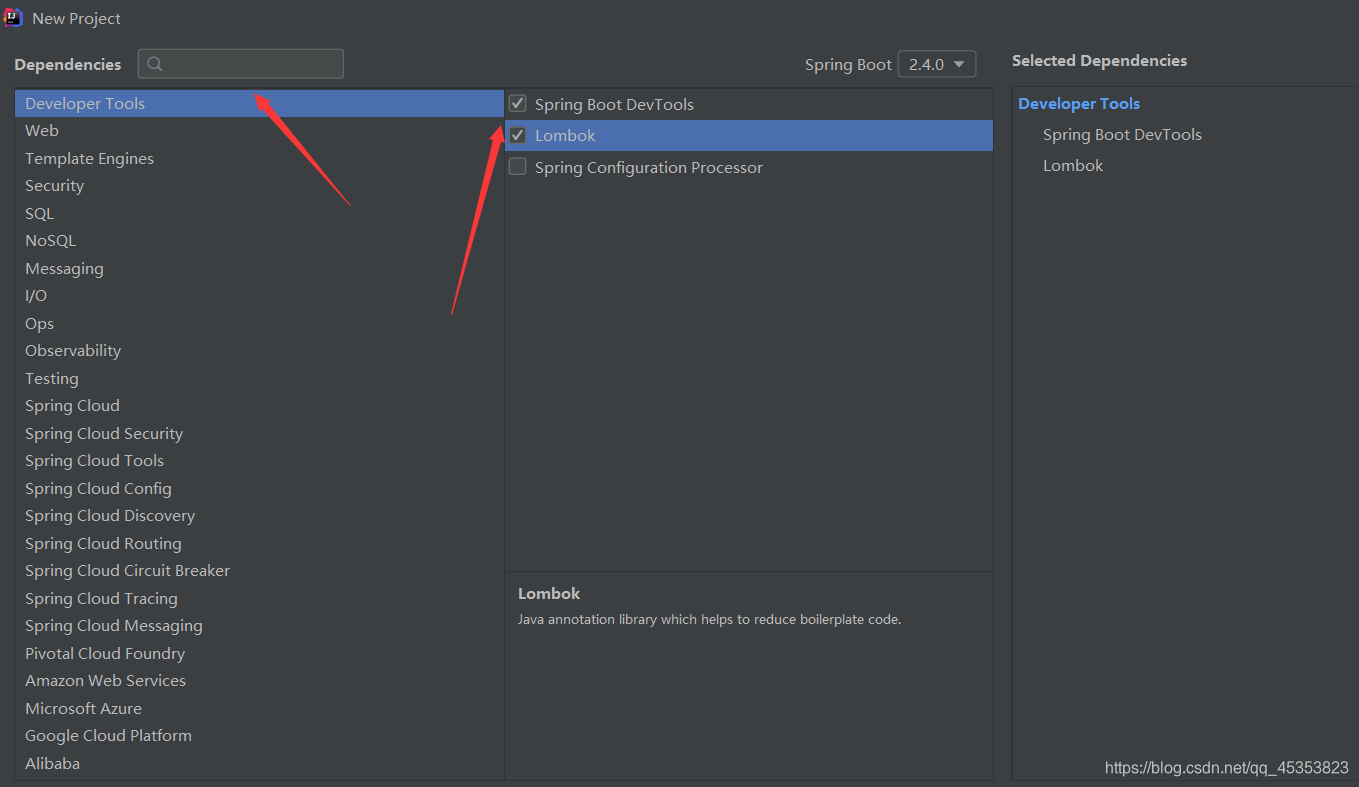This screenshot has width=1359, height=787.
Task: Select the SQL category
Action: click(259, 213)
